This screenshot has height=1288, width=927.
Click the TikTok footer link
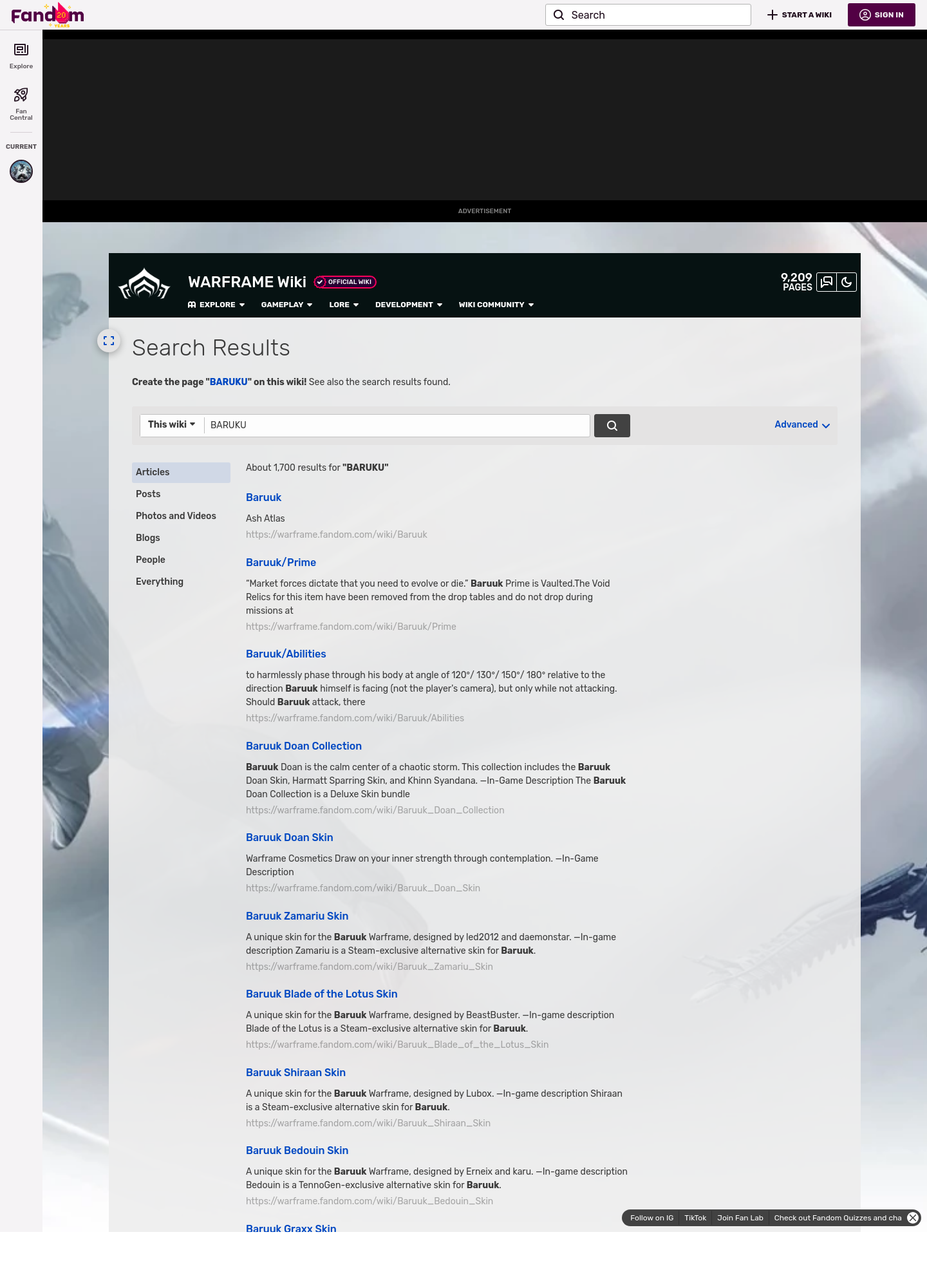click(695, 1218)
